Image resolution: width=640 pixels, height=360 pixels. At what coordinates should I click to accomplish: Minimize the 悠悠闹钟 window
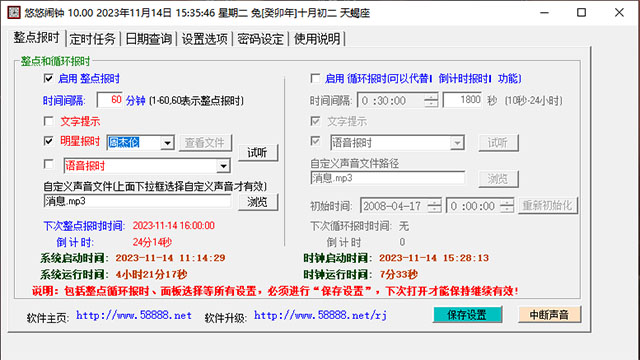click(544, 13)
